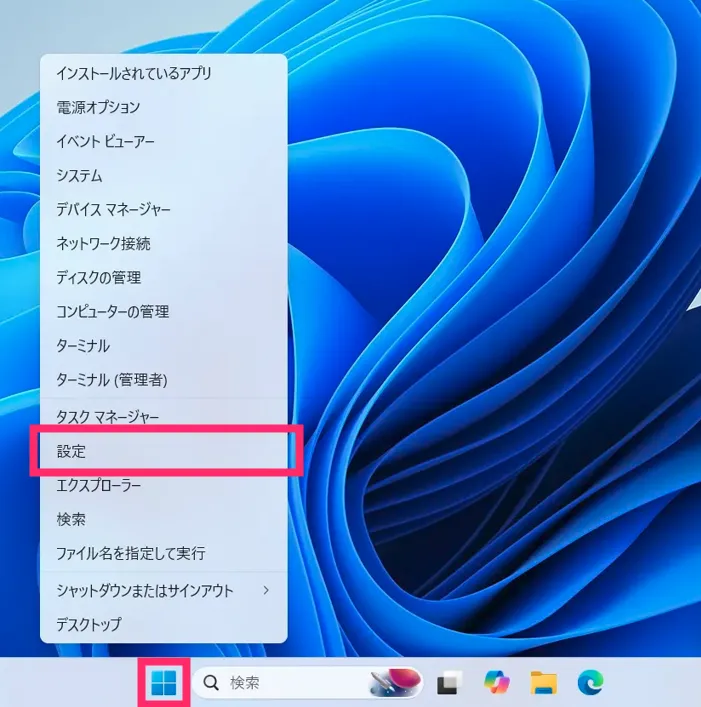The width and height of the screenshot is (701, 707).
Task: Launch ターミナル (管理者) from the menu
Action: click(x=112, y=379)
